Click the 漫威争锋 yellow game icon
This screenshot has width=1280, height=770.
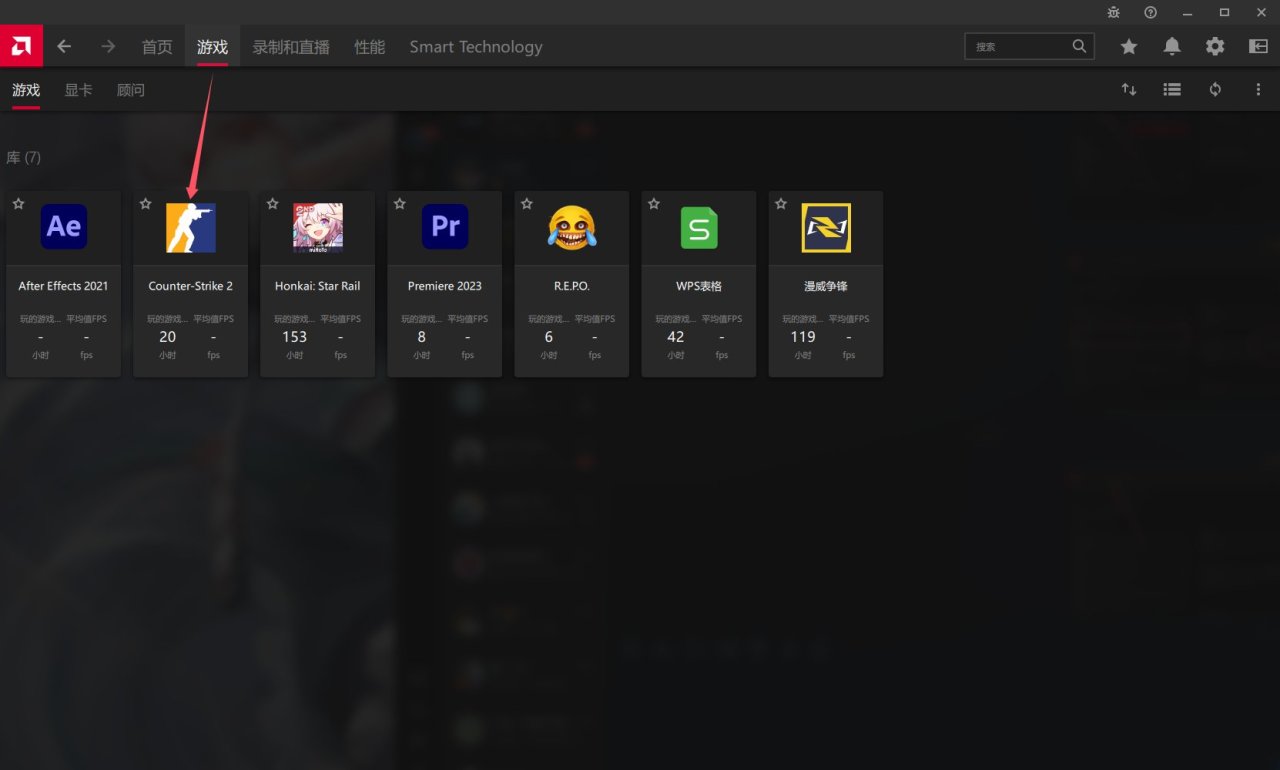pos(826,227)
